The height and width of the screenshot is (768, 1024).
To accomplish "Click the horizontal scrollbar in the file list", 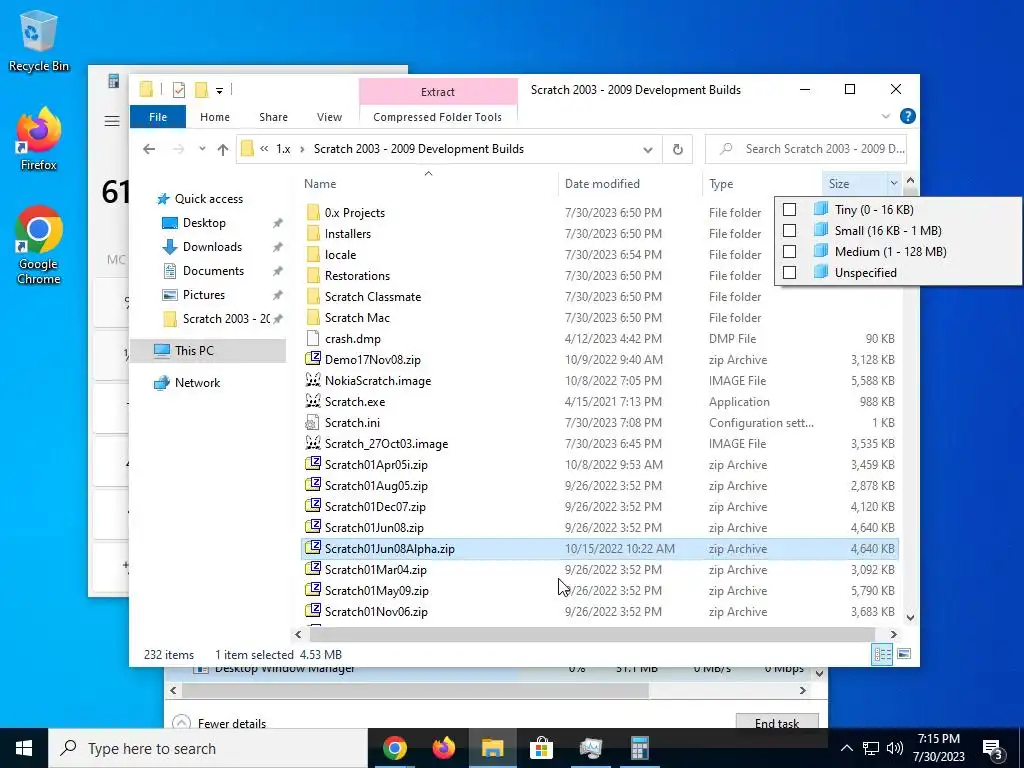I will click(x=592, y=634).
